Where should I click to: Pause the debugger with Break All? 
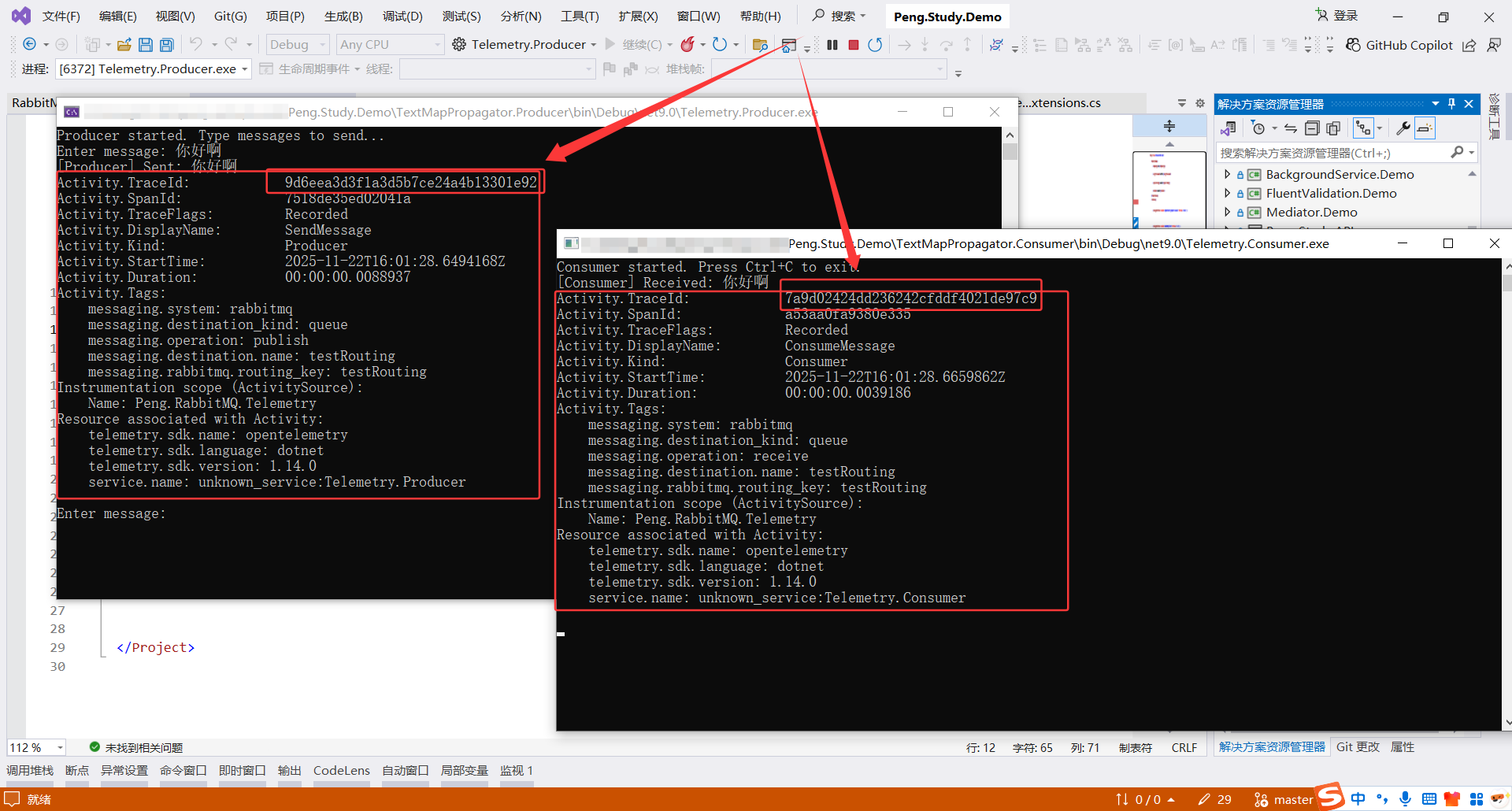pos(832,45)
